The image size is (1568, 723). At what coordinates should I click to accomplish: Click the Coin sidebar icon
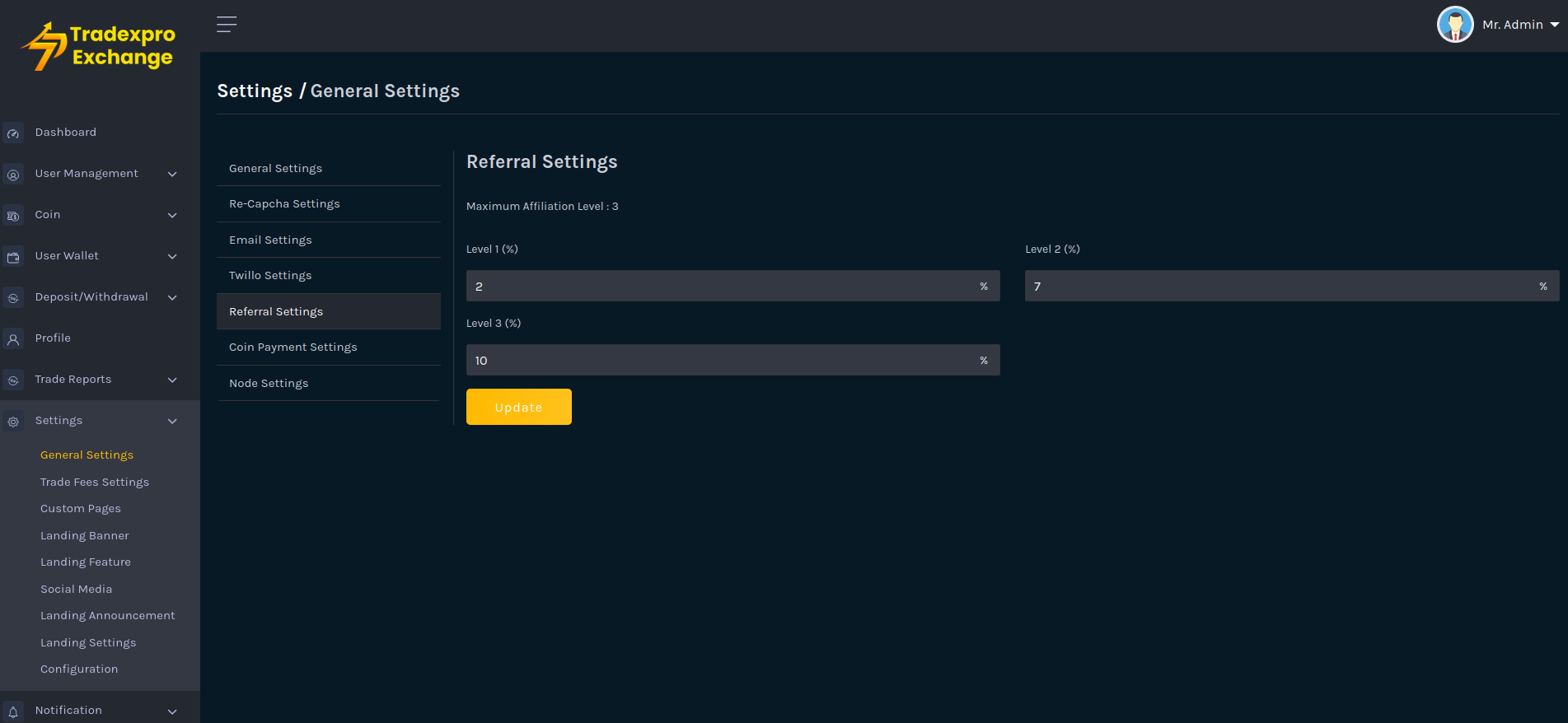pos(13,216)
